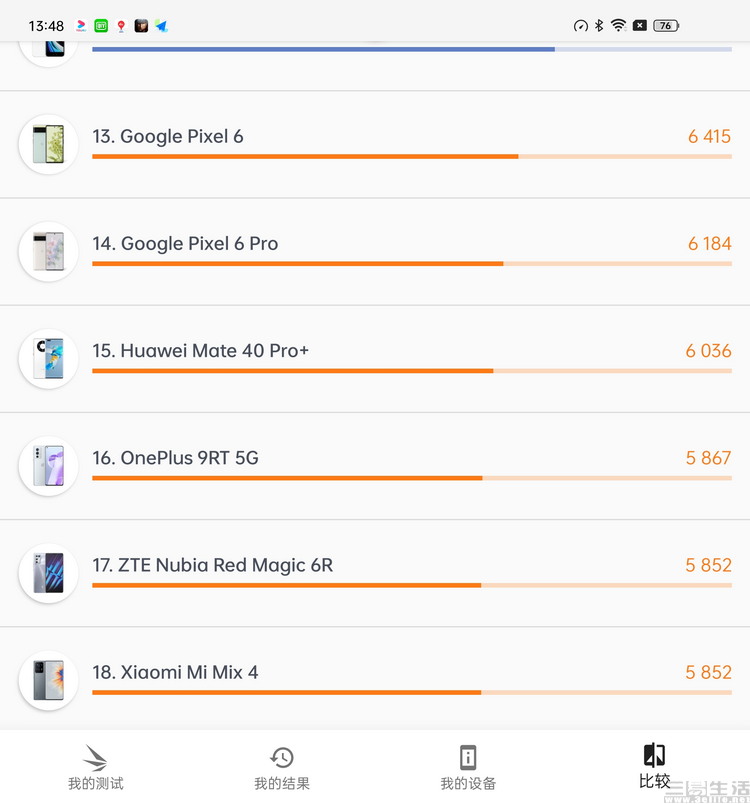Open the 我的设备 device info icon
Image resolution: width=750 pixels, height=804 pixels.
(468, 757)
